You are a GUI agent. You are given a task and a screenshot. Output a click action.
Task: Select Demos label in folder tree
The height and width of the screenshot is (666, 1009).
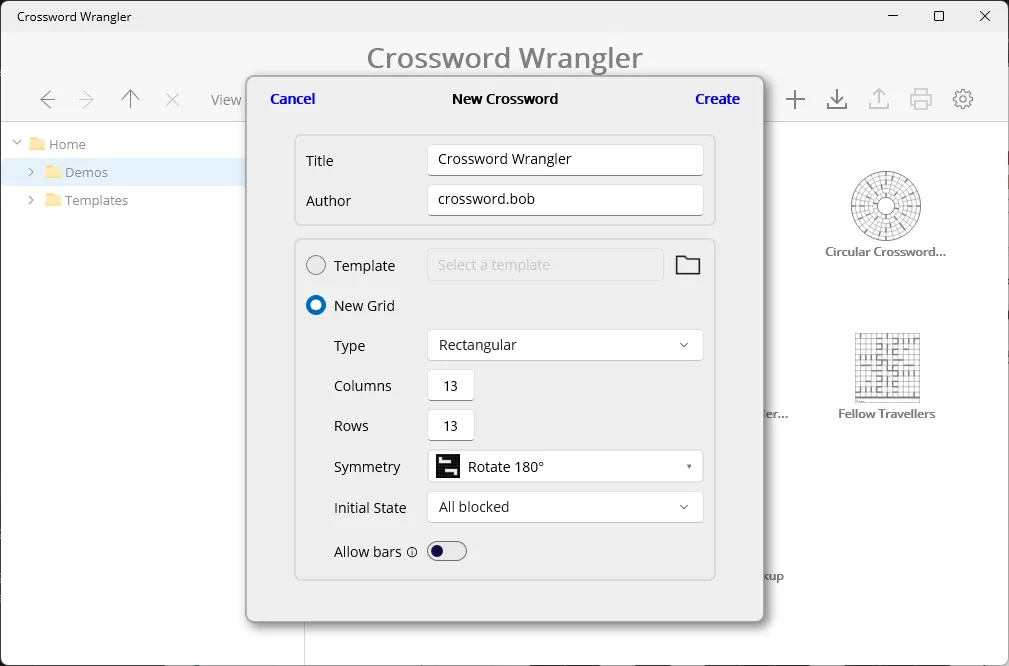point(86,172)
